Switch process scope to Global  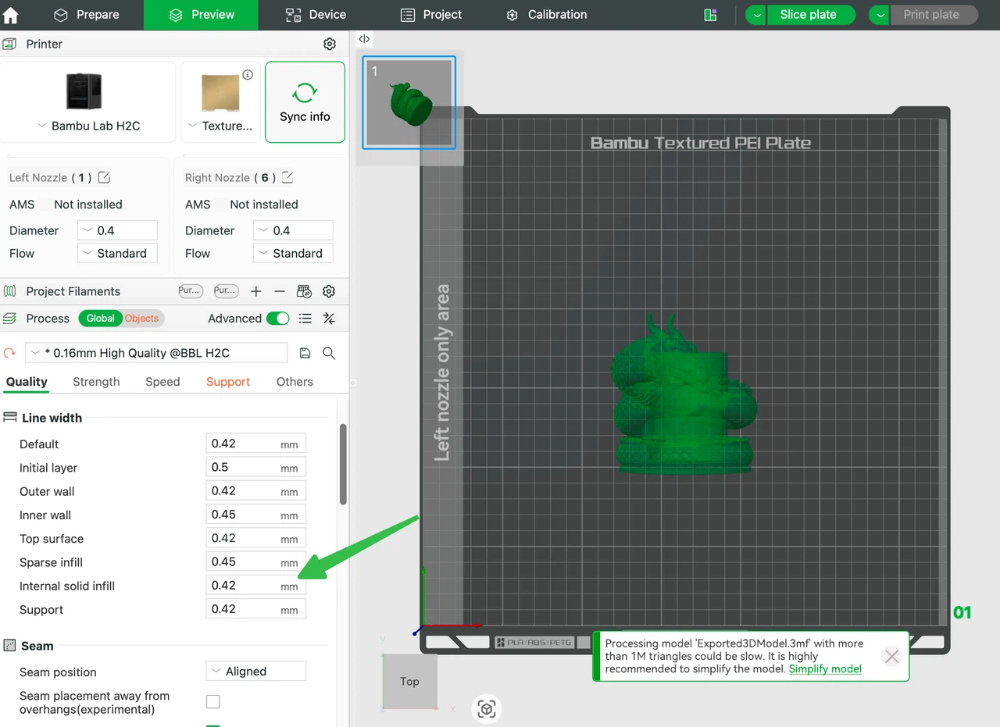click(100, 318)
